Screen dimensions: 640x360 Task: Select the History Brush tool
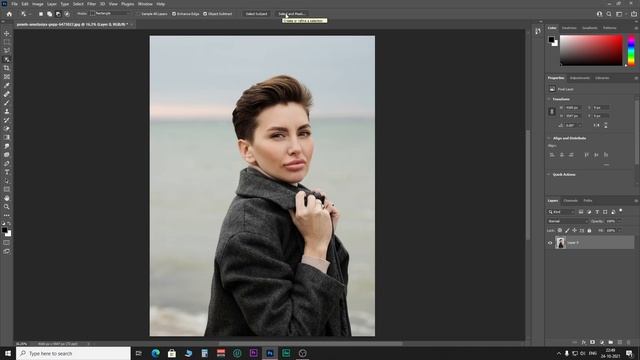click(x=7, y=120)
